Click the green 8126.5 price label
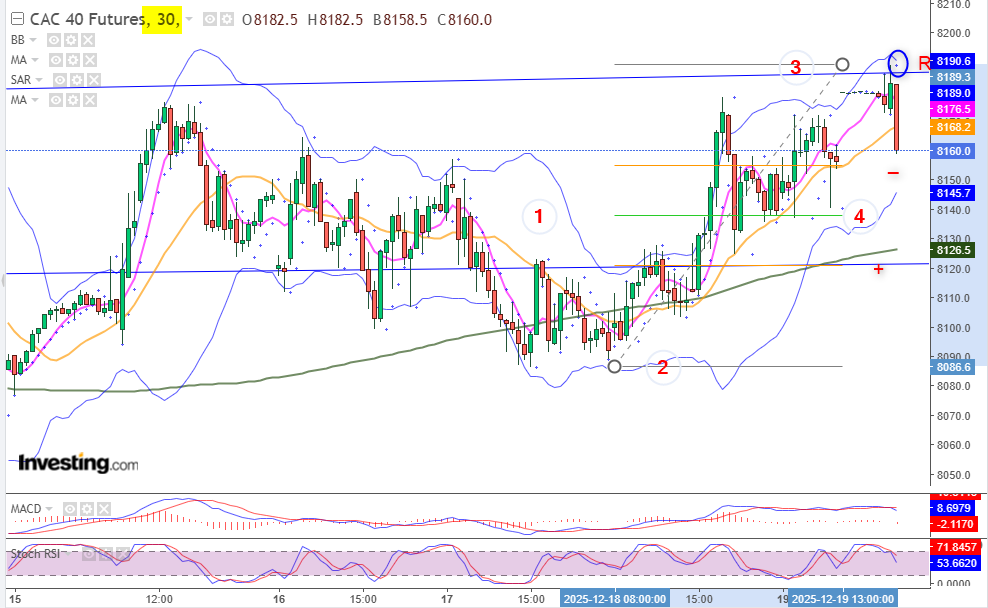Image resolution: width=988 pixels, height=608 pixels. [x=953, y=250]
